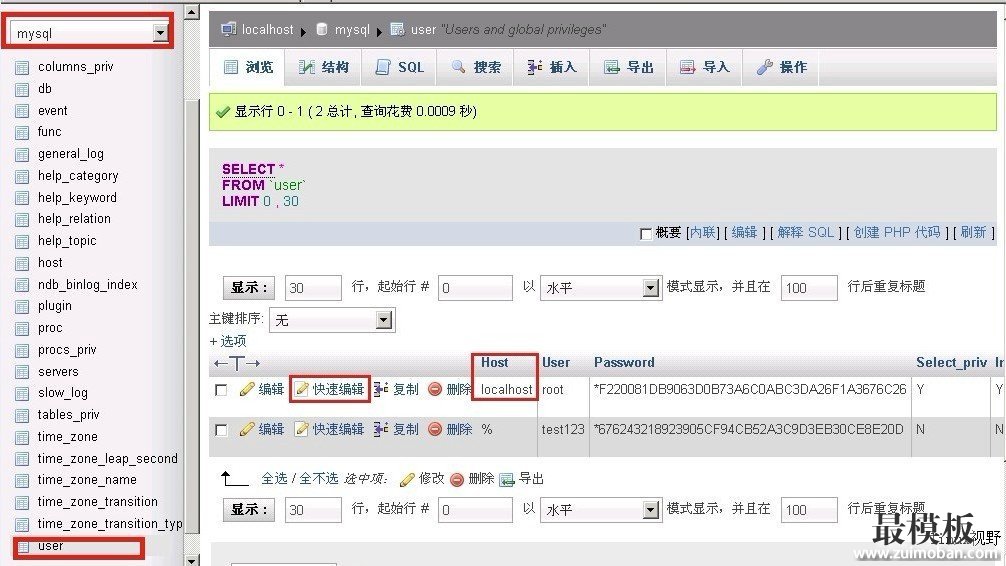Screen dimensions: 1006x566
Task: Open the help_topic table
Action: (x=67, y=241)
